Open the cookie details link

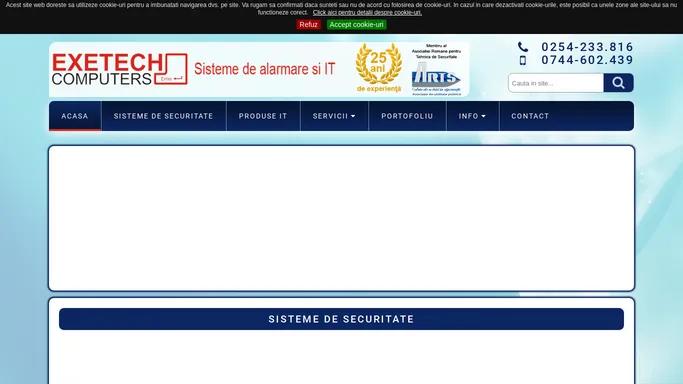tap(367, 13)
